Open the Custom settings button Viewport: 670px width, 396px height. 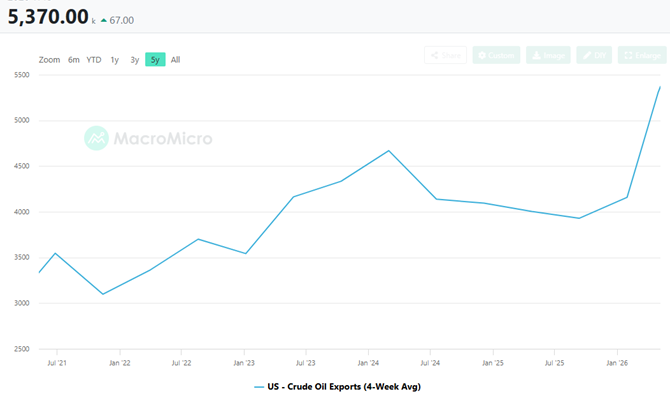pyautogui.click(x=496, y=55)
